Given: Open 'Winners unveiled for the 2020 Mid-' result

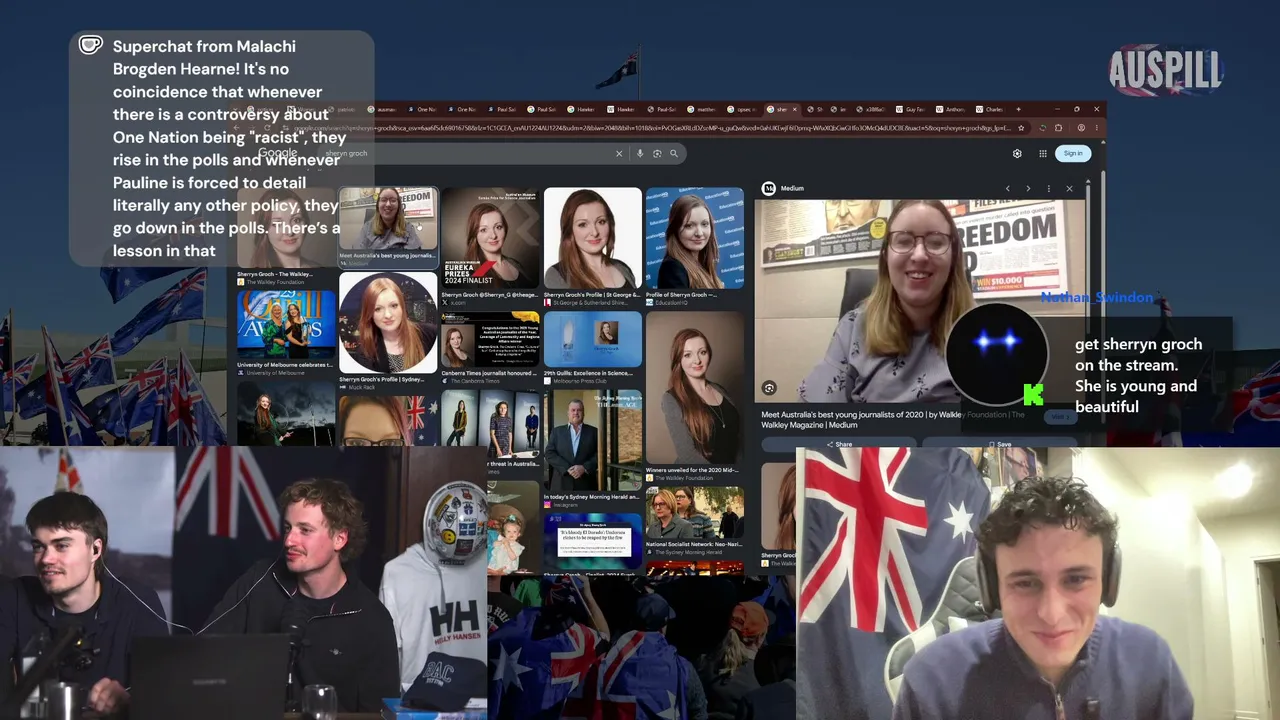Looking at the screenshot, I should pyautogui.click(x=694, y=470).
